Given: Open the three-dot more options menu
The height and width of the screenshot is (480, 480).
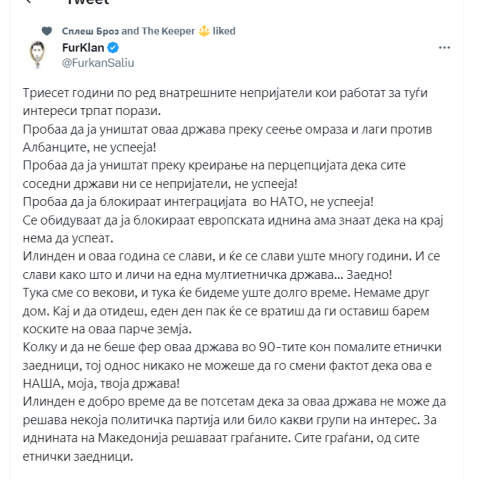Looking at the screenshot, I should [444, 48].
